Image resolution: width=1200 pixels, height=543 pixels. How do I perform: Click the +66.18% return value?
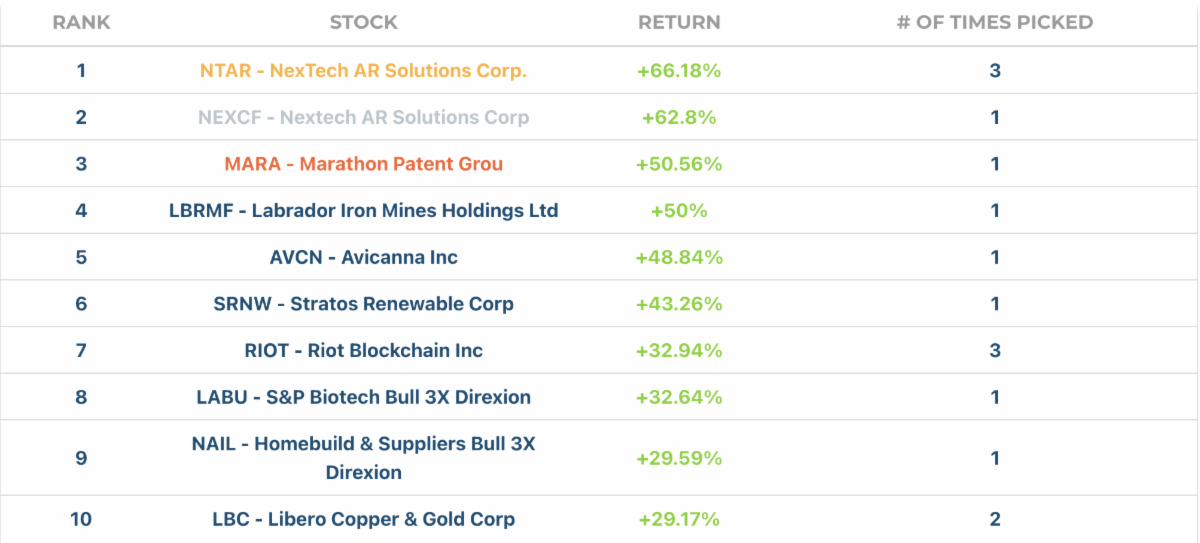click(x=679, y=71)
